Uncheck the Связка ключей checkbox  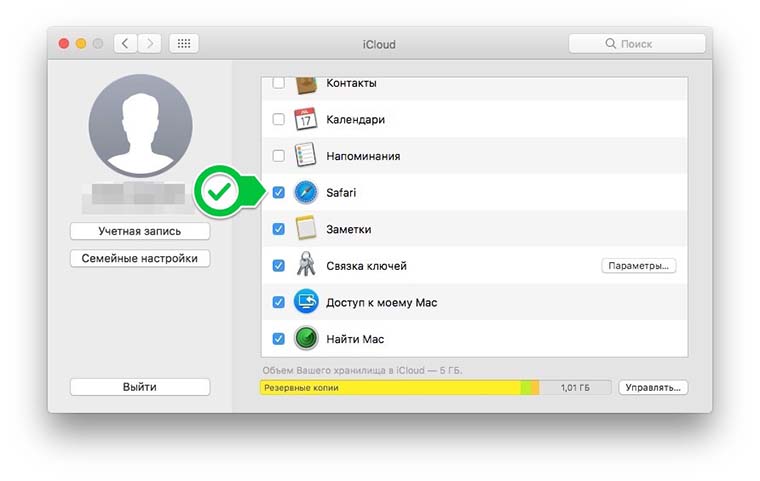point(278,266)
